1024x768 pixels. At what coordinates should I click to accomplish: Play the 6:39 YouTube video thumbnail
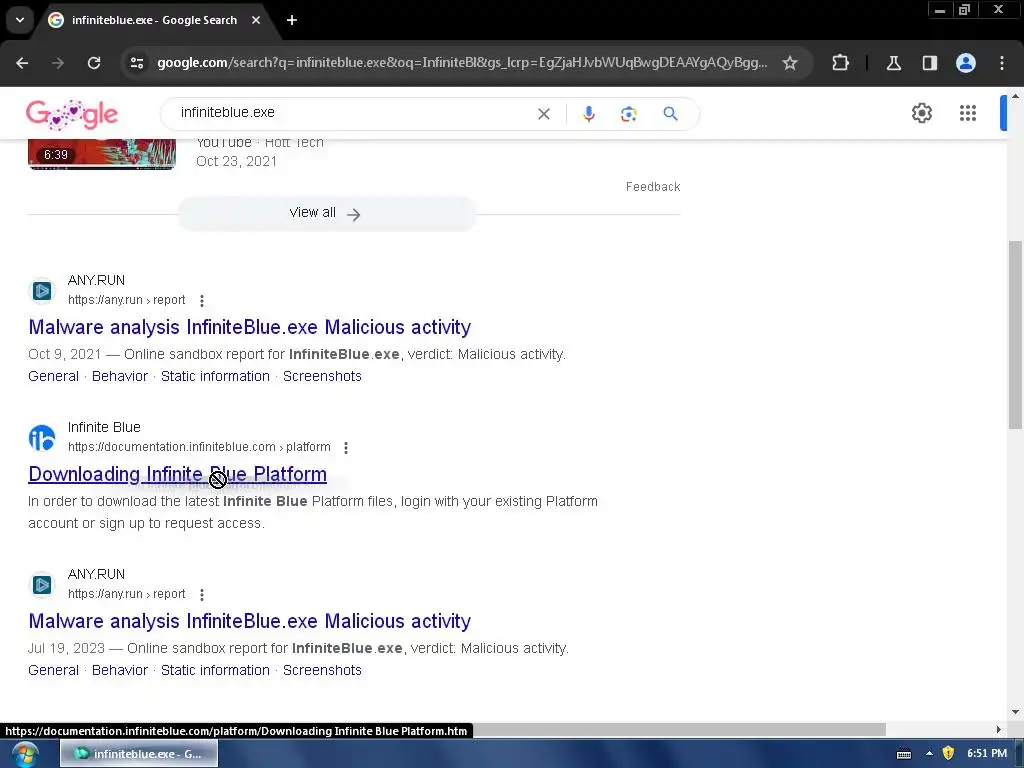click(102, 154)
